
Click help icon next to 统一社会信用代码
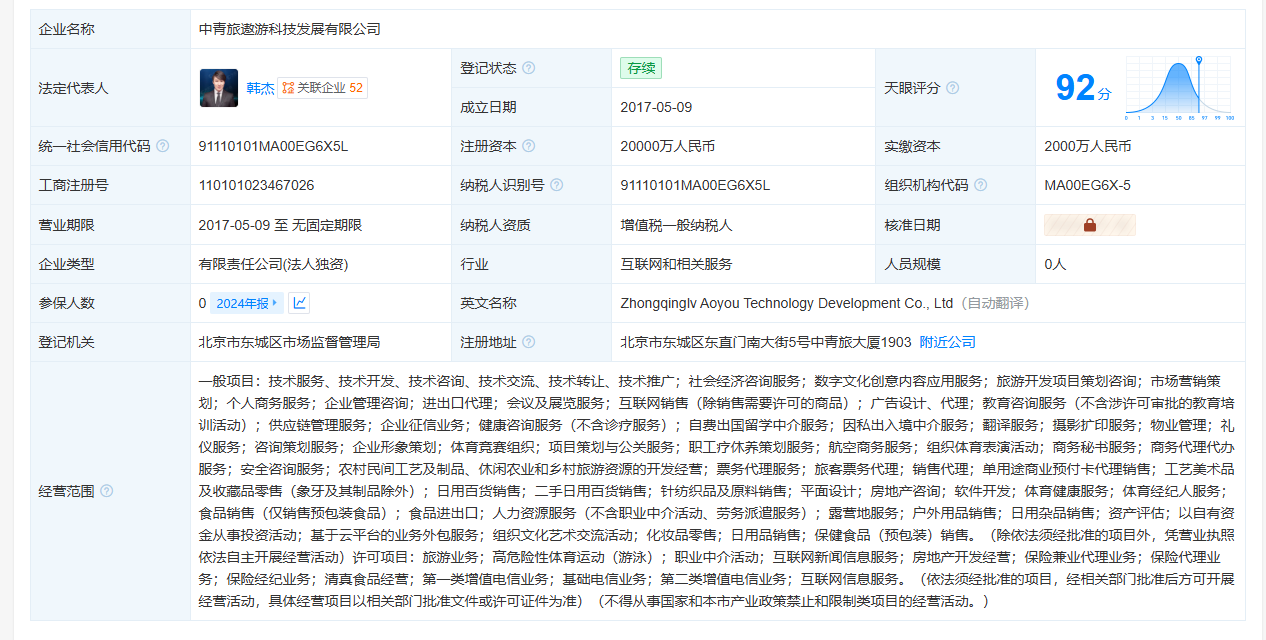coord(163,146)
